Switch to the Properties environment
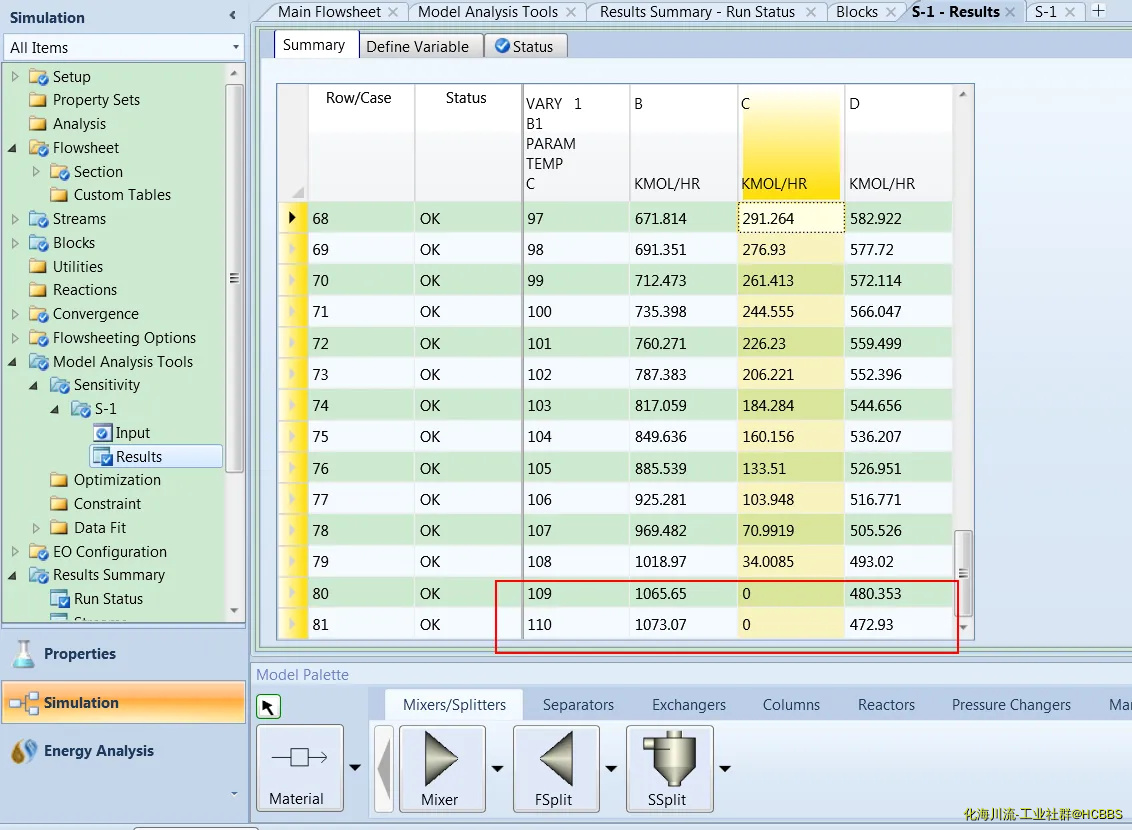 tap(123, 654)
